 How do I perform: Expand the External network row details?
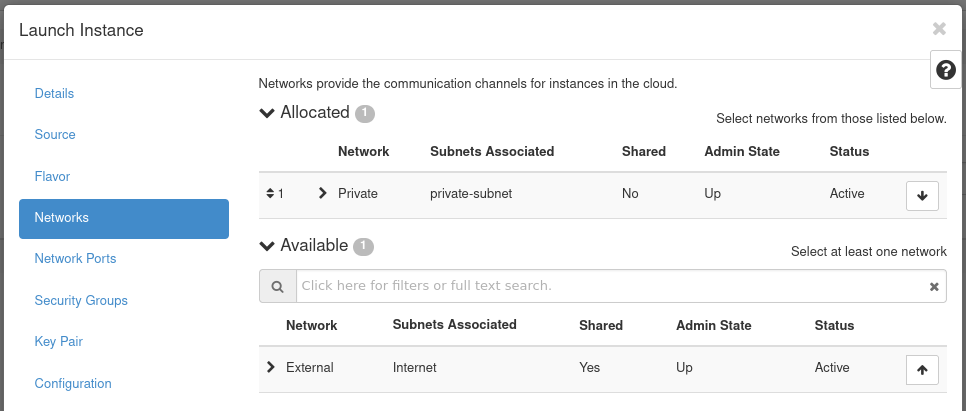pos(270,367)
